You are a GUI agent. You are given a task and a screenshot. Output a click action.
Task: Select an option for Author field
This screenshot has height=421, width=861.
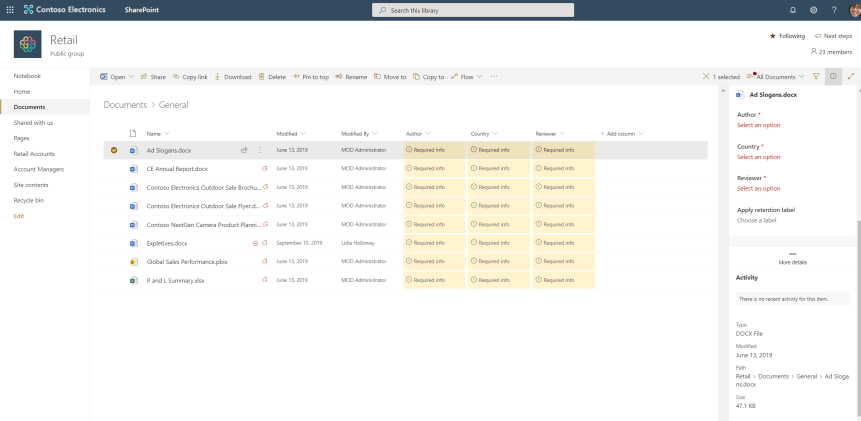point(759,125)
